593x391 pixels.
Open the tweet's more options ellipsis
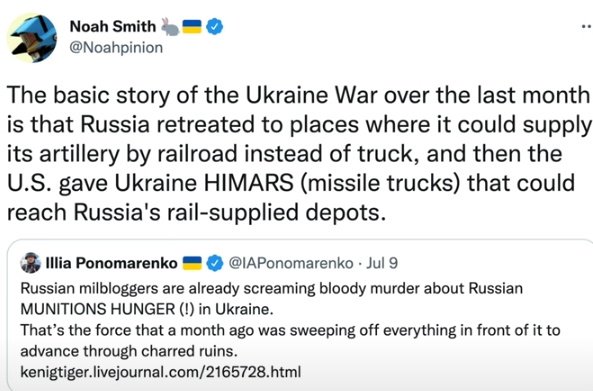click(x=586, y=26)
